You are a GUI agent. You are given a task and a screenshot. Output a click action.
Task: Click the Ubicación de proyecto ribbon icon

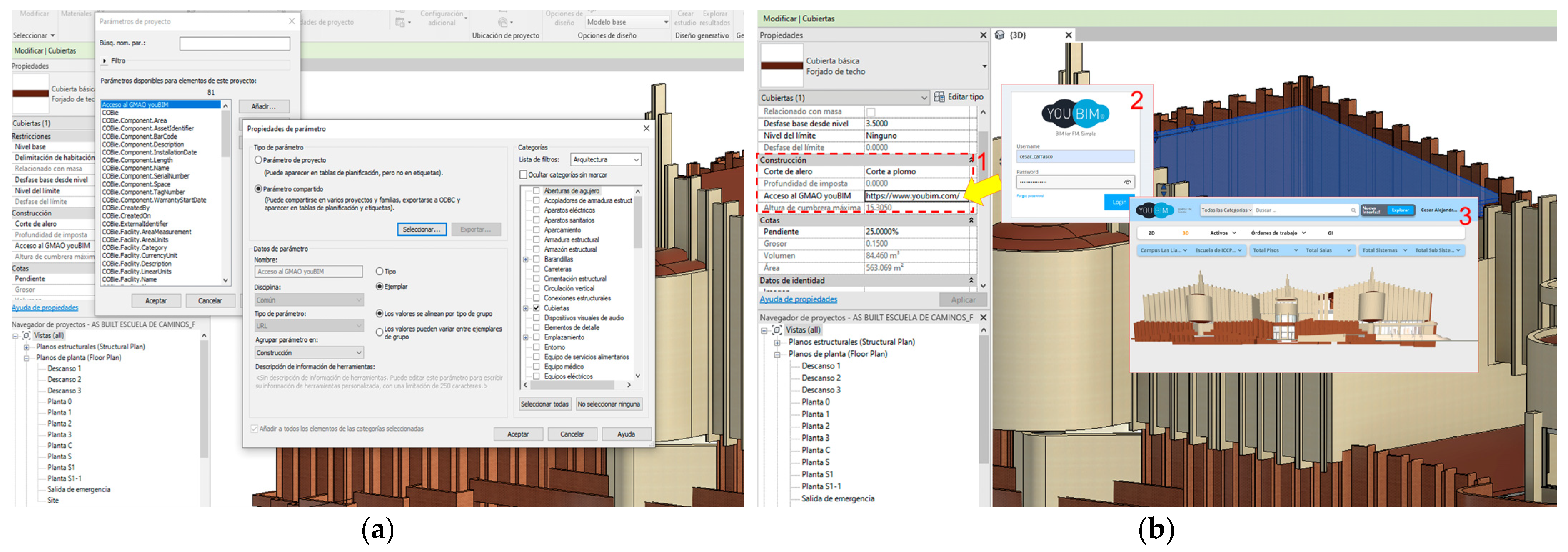point(503,22)
